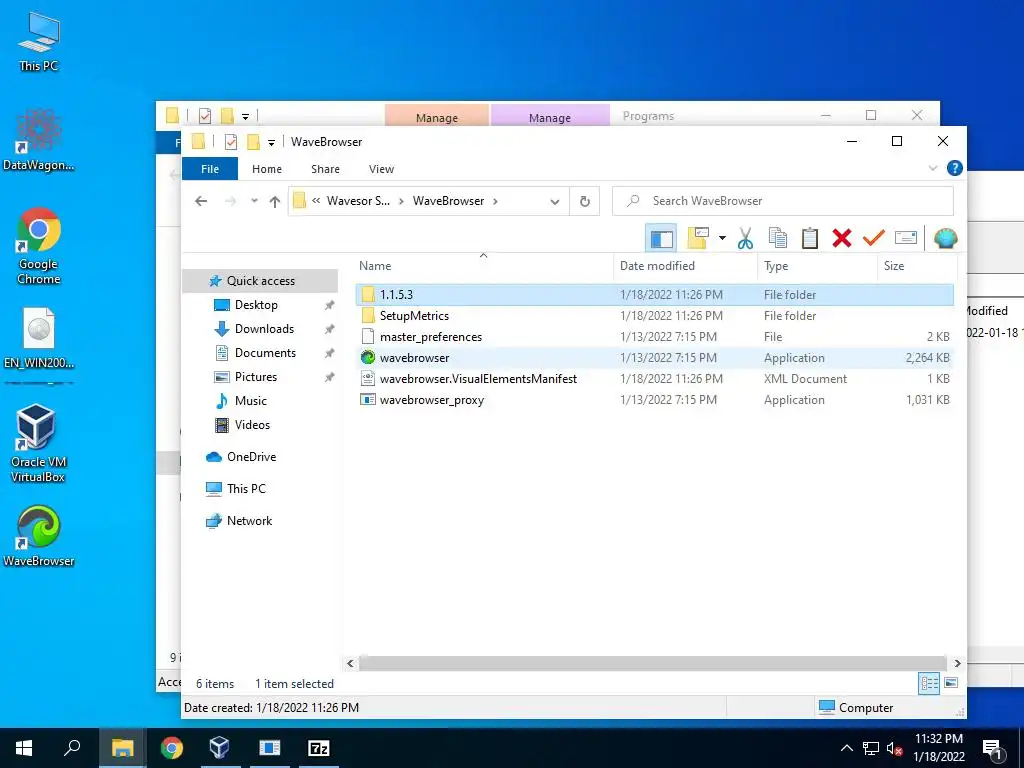Click the Cut scissors icon
Image resolution: width=1024 pixels, height=768 pixels.
click(745, 238)
